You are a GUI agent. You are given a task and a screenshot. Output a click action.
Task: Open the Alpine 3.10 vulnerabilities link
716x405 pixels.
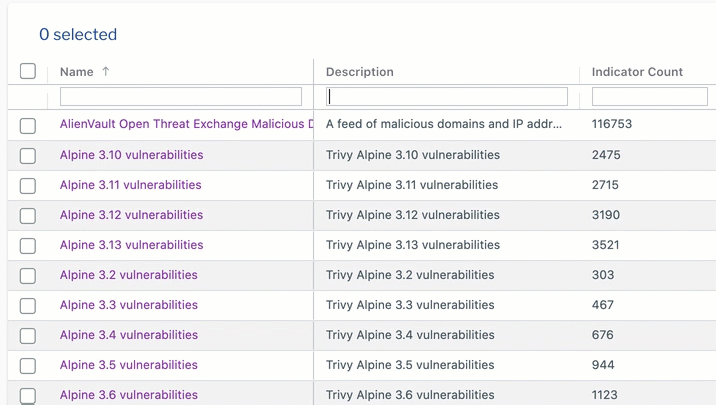tap(132, 155)
